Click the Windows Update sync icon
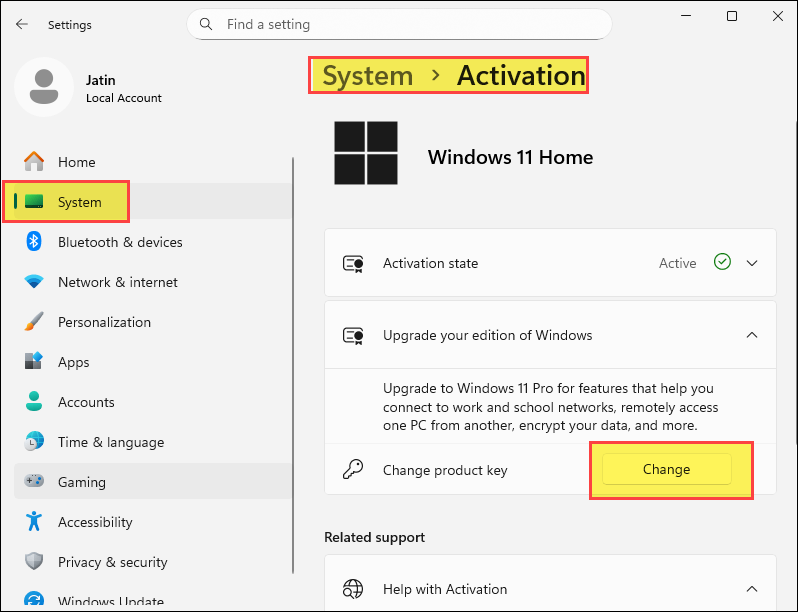The height and width of the screenshot is (612, 798). pos(34,601)
